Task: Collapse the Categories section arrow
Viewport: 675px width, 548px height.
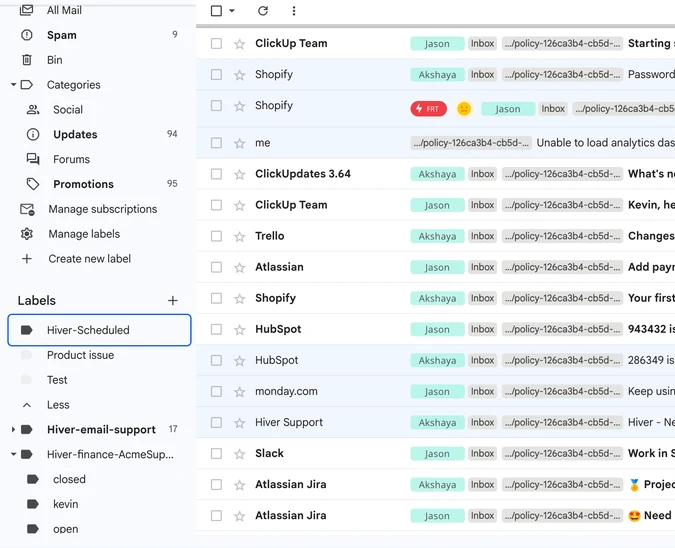Action: tap(13, 85)
